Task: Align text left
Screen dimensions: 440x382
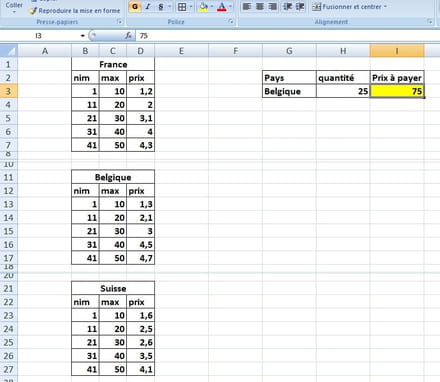Action: pyautogui.click(x=247, y=7)
